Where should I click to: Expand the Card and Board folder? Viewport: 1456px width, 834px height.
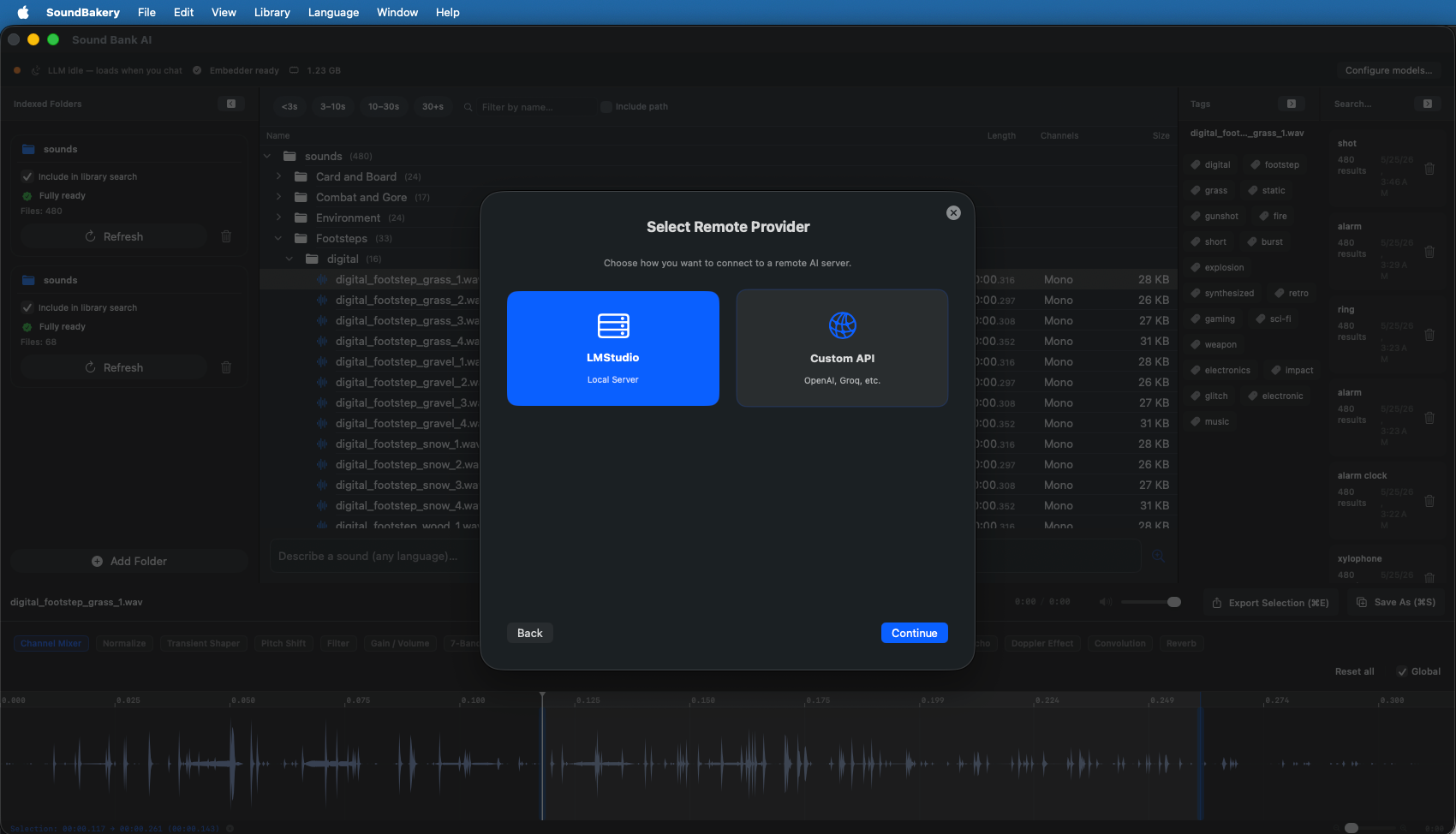[278, 176]
